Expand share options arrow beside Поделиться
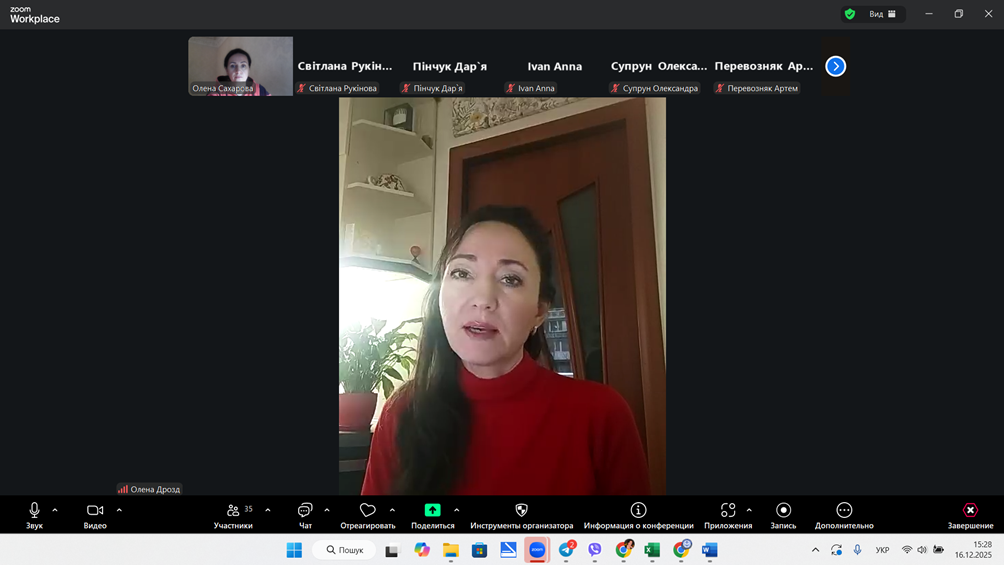The height and width of the screenshot is (565, 1004). [x=457, y=511]
